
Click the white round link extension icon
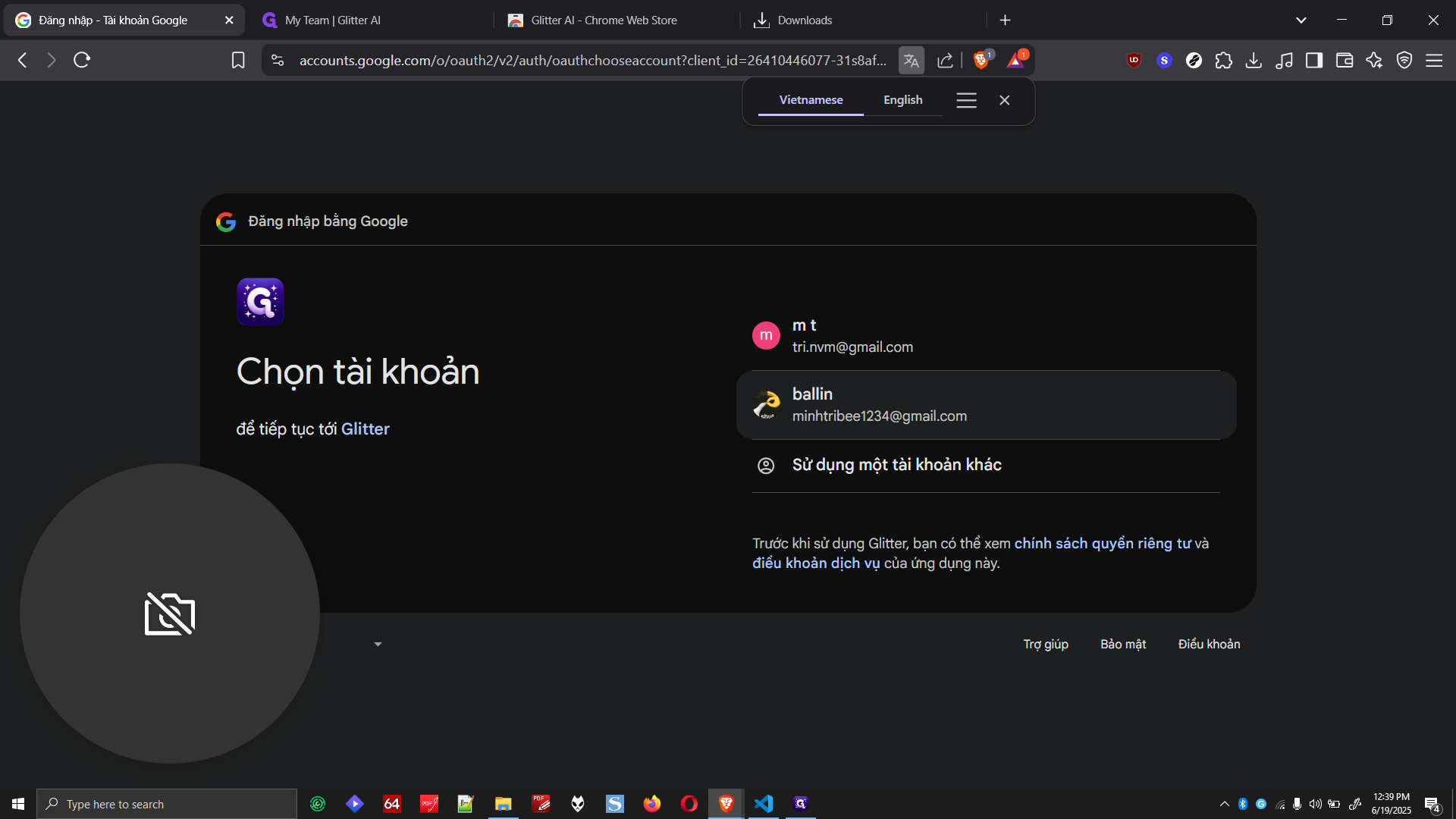(x=1194, y=61)
